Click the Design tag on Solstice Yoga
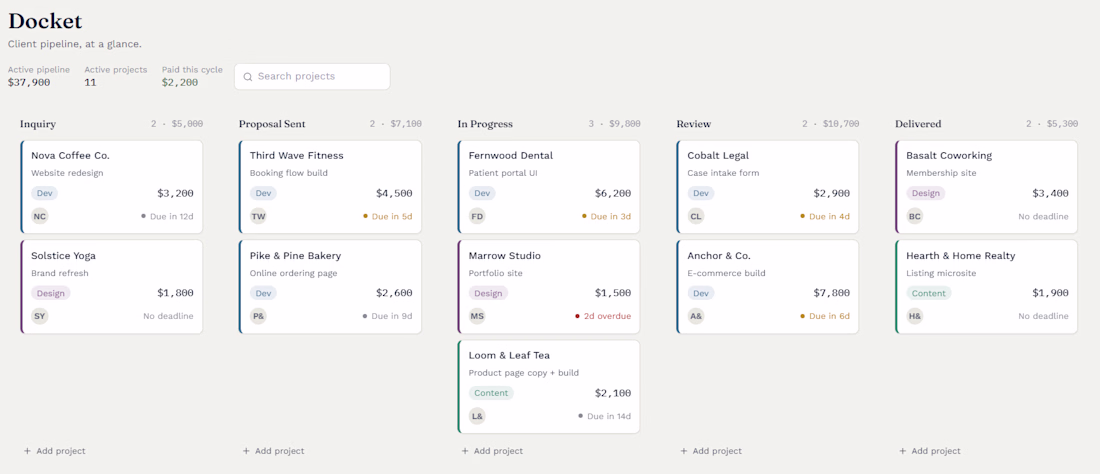Viewport: 1100px width, 474px height. (51, 293)
